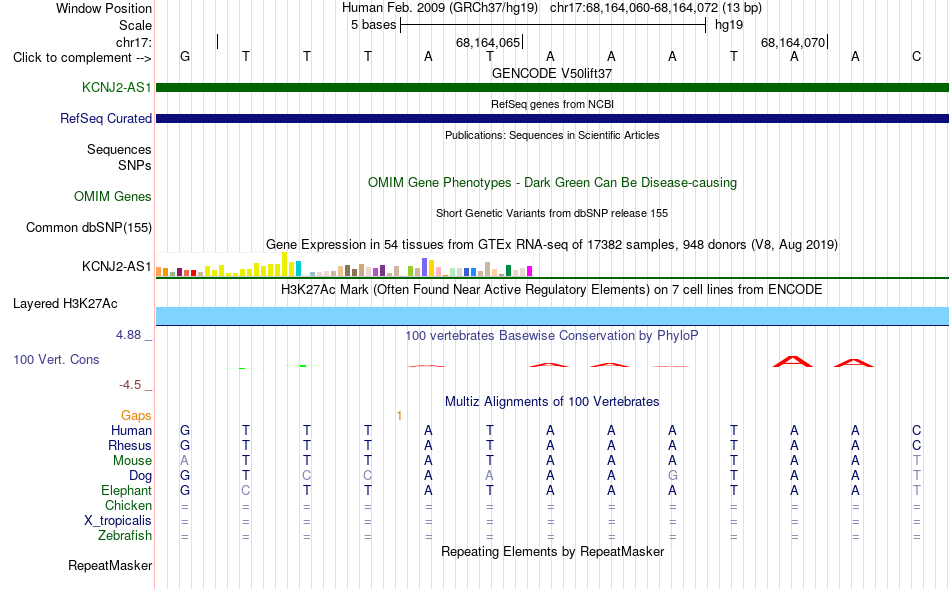This screenshot has height=589, width=950.
Task: Click the chr17: label
Action: coord(134,42)
